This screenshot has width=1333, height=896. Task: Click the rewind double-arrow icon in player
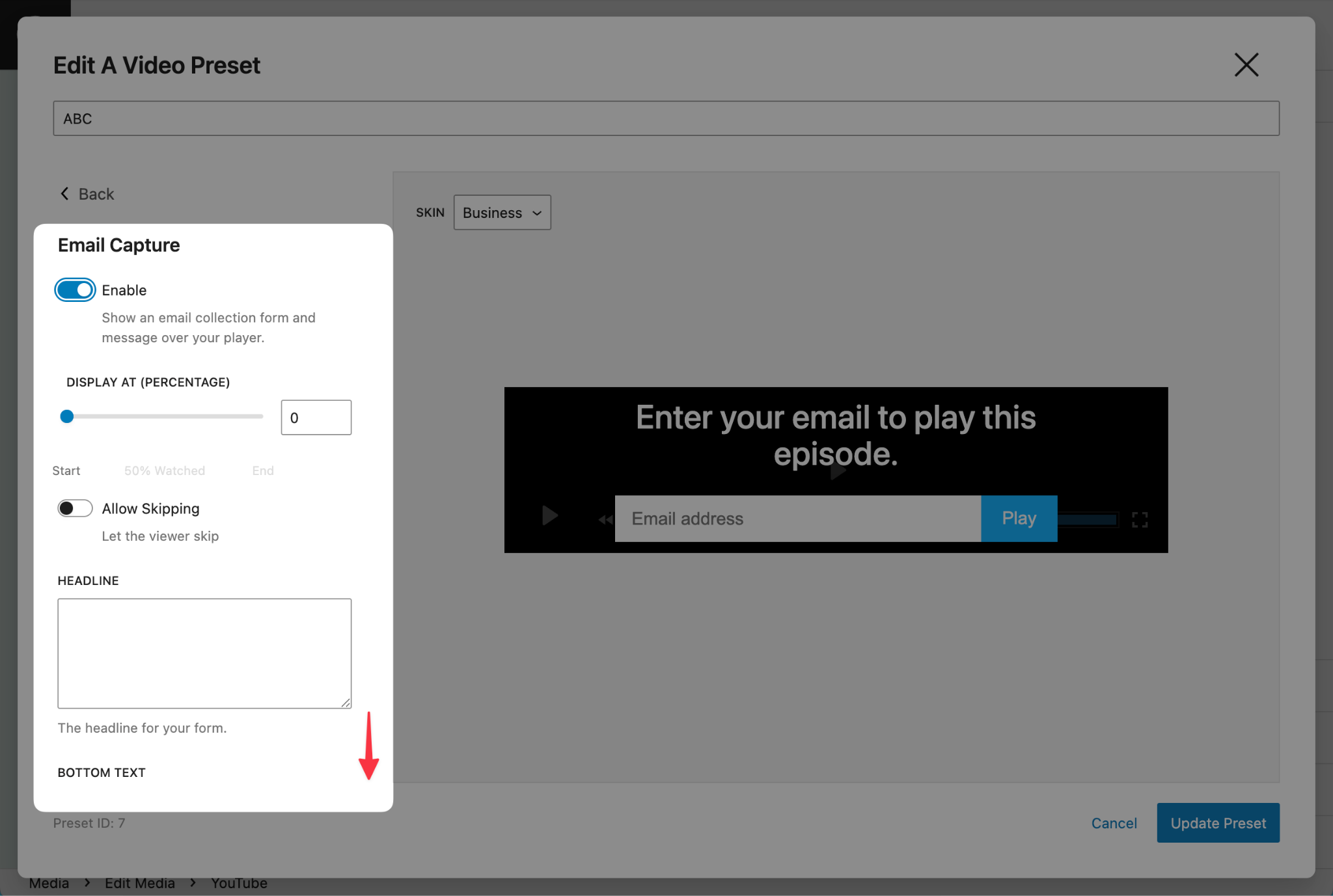point(605,519)
